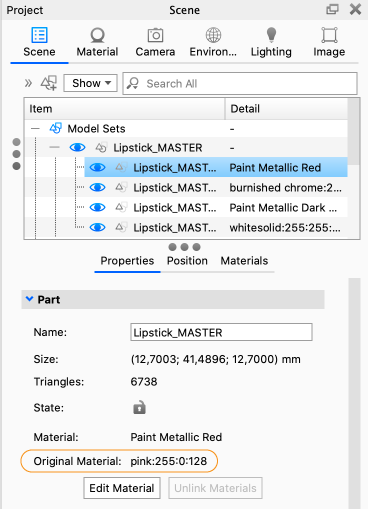Click part icon in whitesolid row

point(121,227)
